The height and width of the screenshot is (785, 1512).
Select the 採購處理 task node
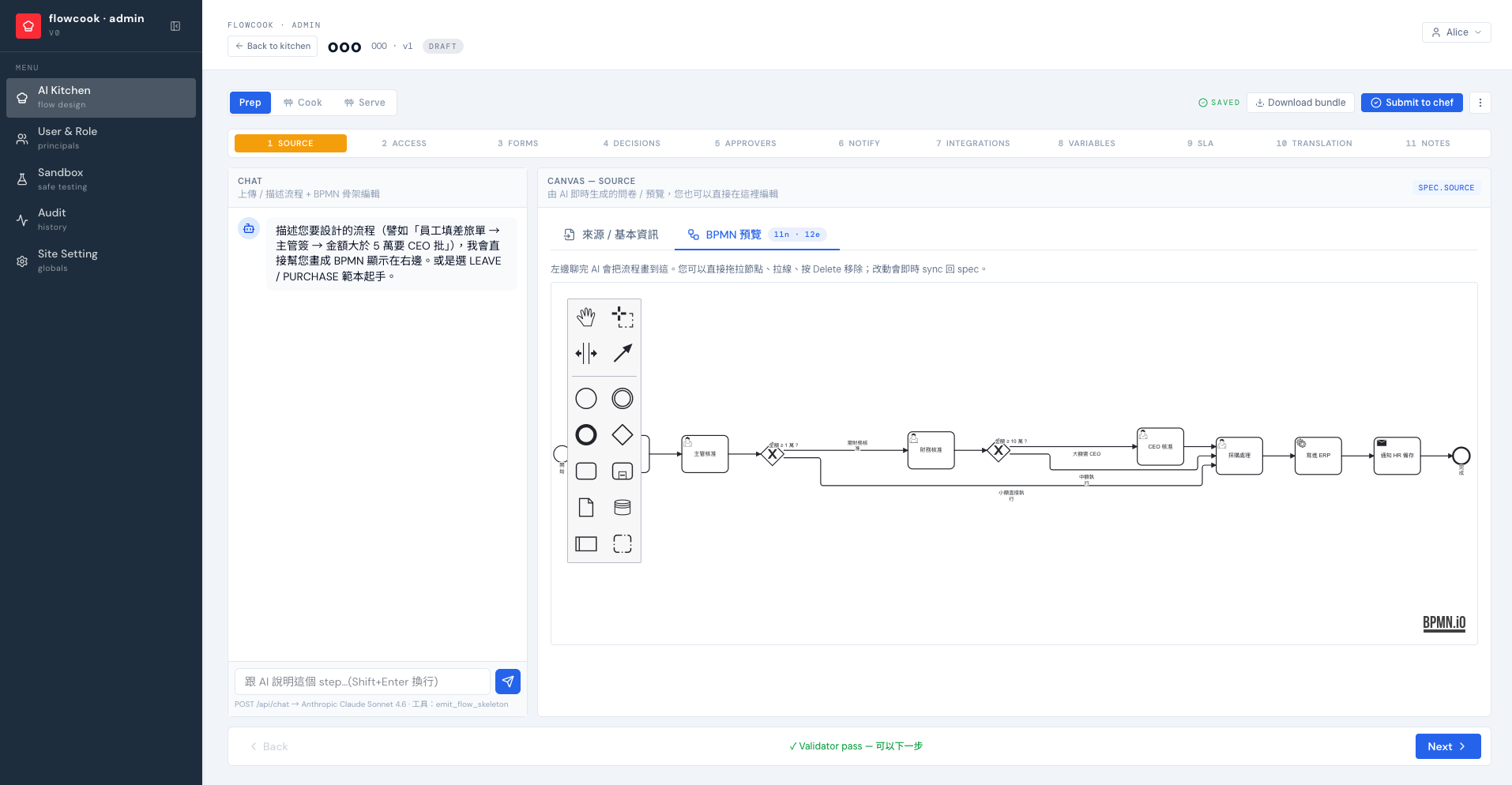point(1239,456)
